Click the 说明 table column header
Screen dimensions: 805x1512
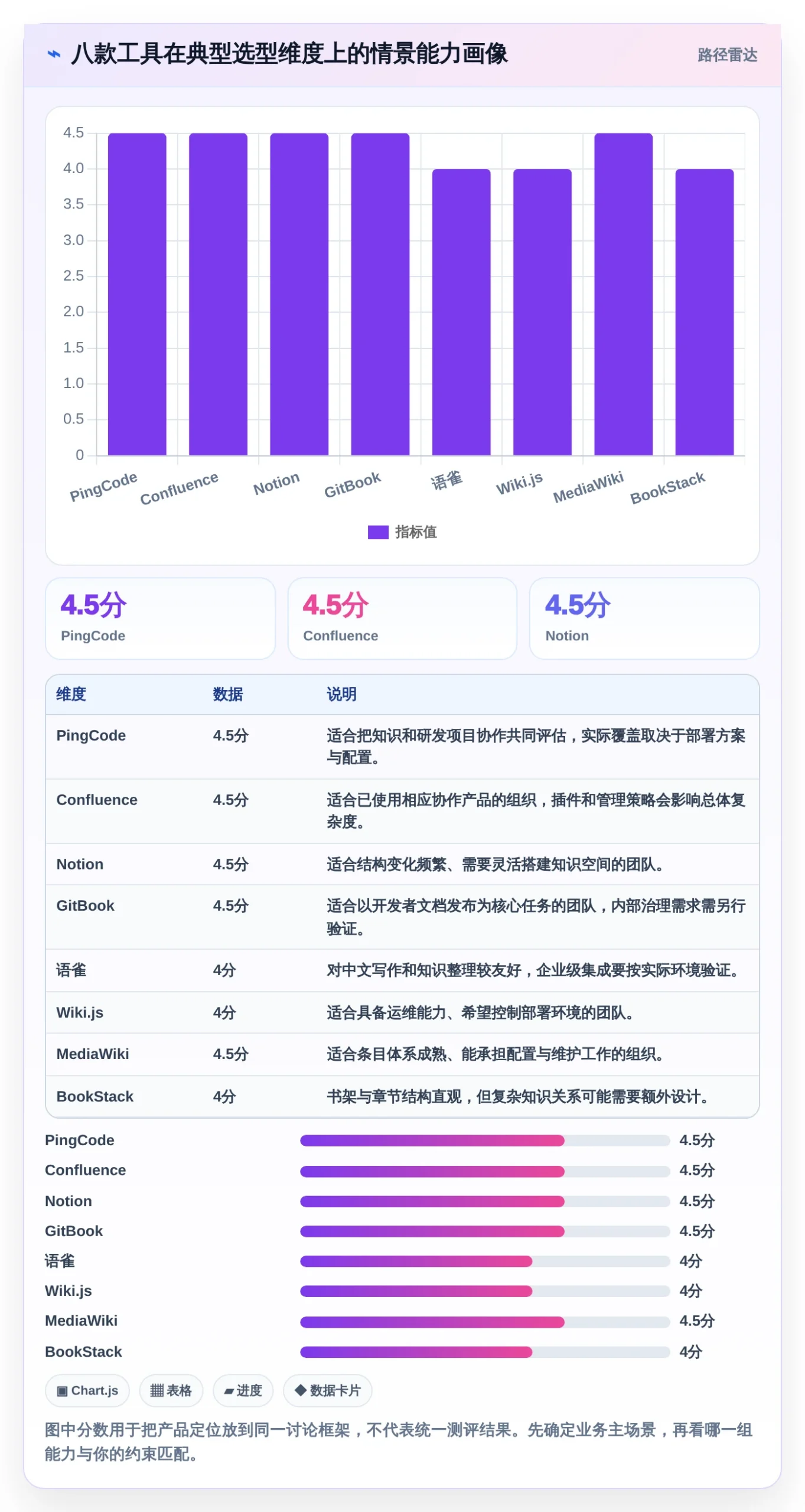coord(342,695)
